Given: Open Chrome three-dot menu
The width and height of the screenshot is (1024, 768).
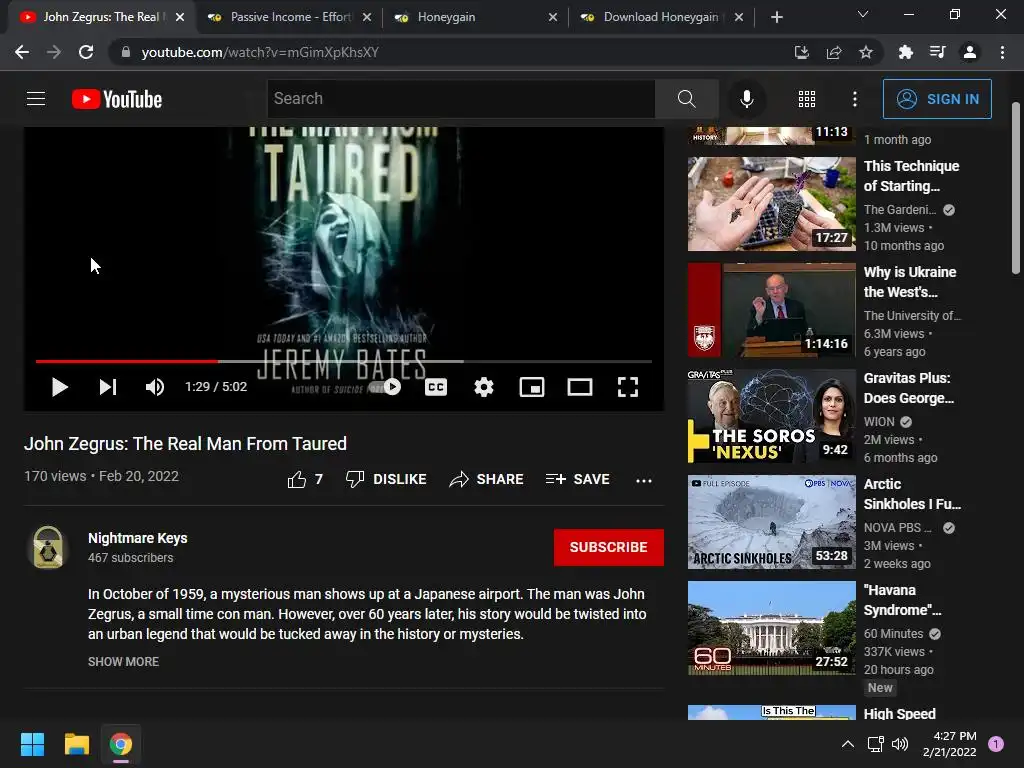Looking at the screenshot, I should [x=1002, y=52].
